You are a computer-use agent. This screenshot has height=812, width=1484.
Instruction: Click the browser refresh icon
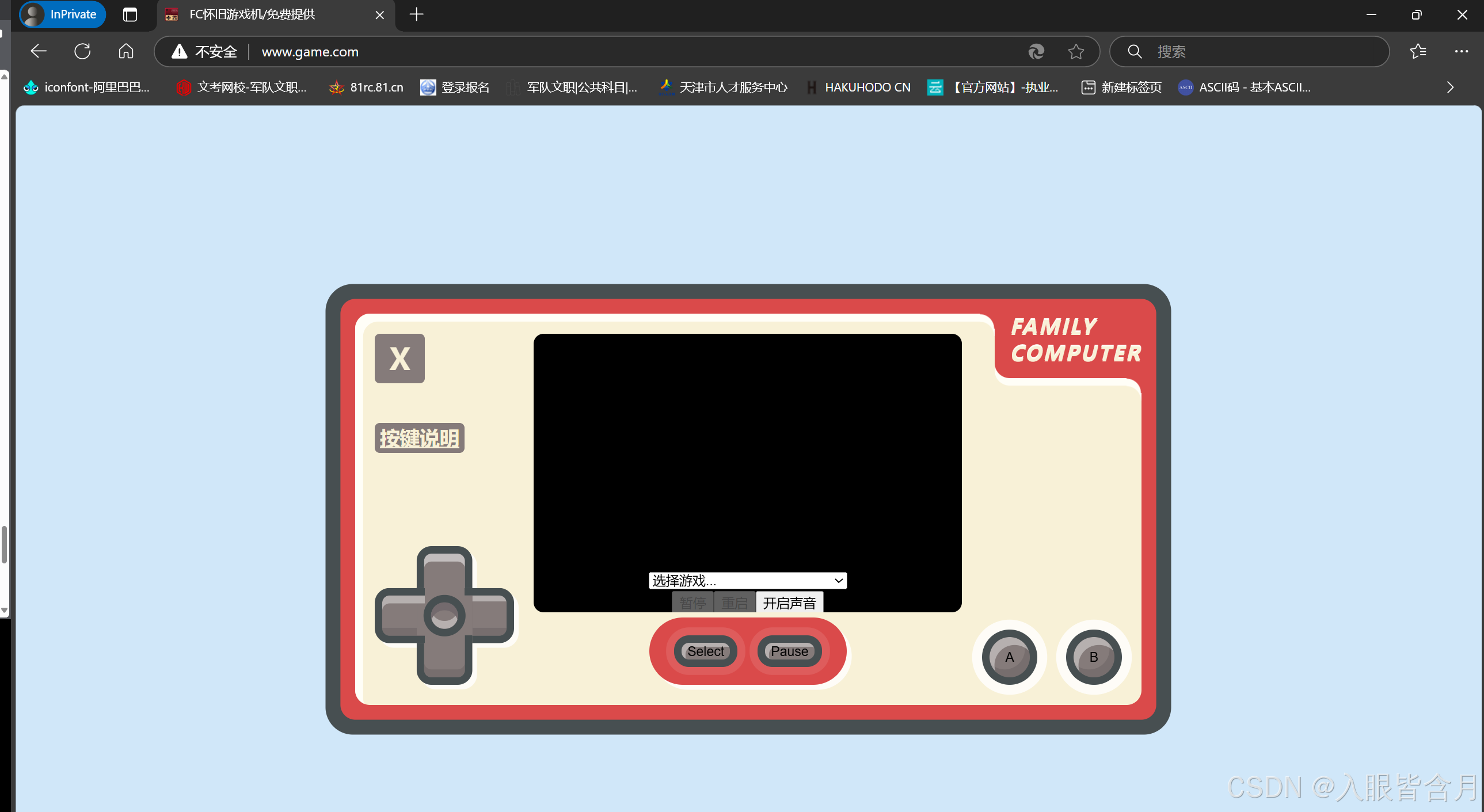(82, 51)
